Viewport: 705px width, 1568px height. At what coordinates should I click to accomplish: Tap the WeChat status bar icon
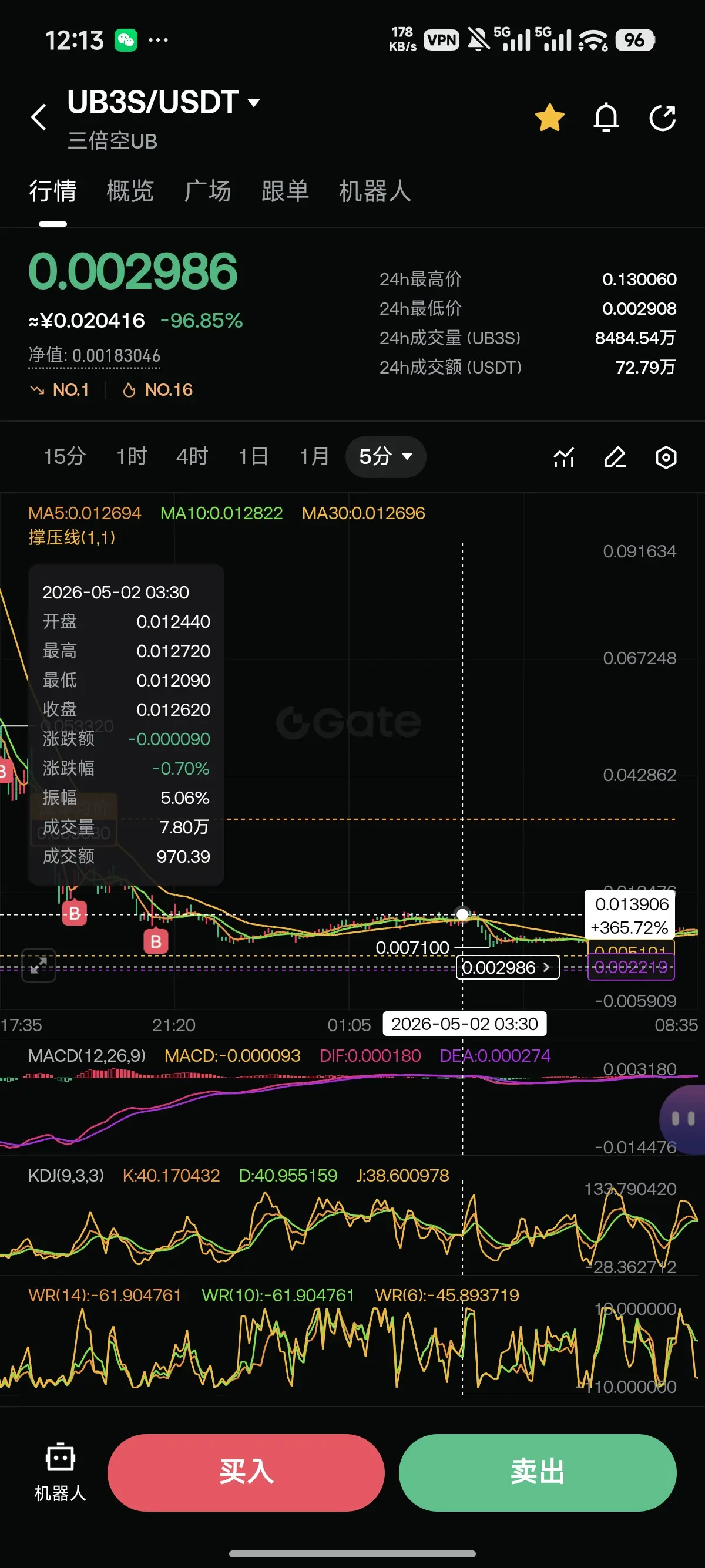126,40
